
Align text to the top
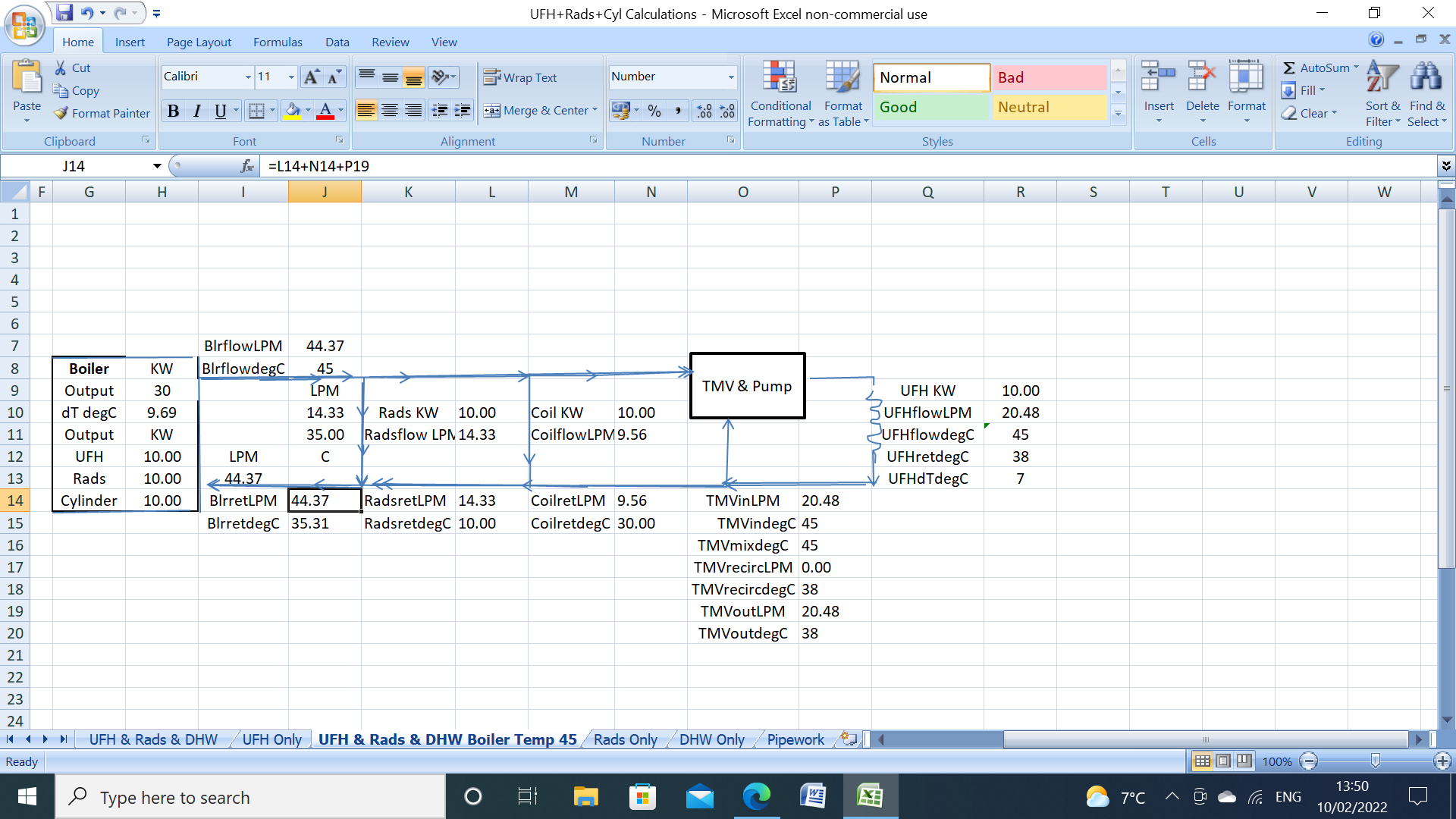point(366,77)
